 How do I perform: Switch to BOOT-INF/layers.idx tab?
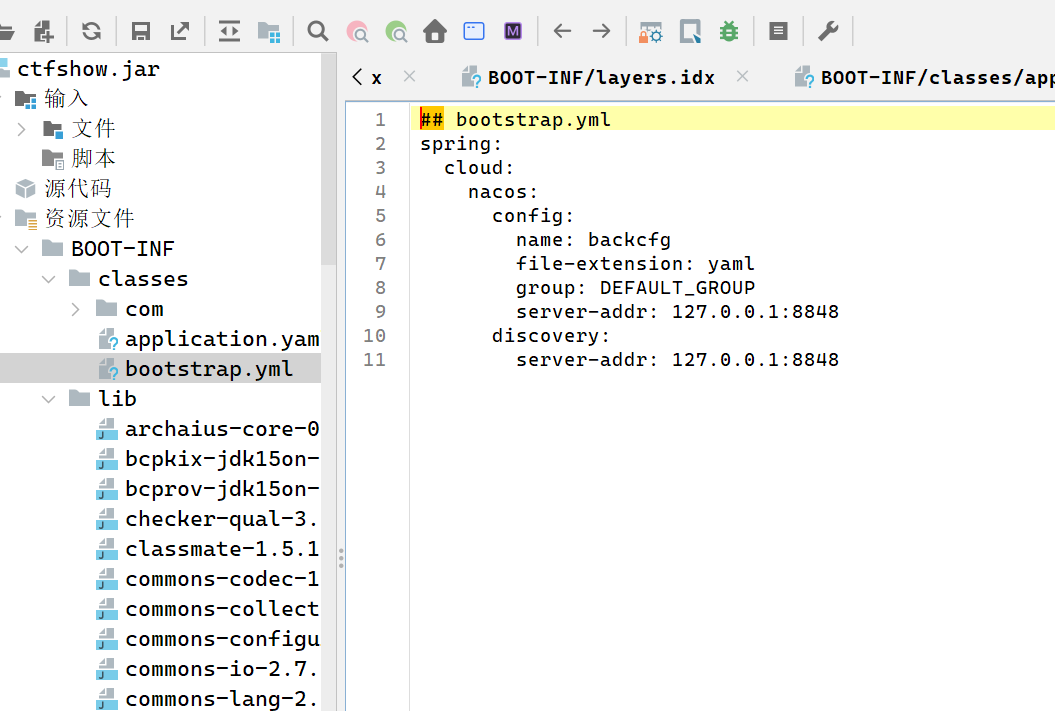pyautogui.click(x=600, y=77)
